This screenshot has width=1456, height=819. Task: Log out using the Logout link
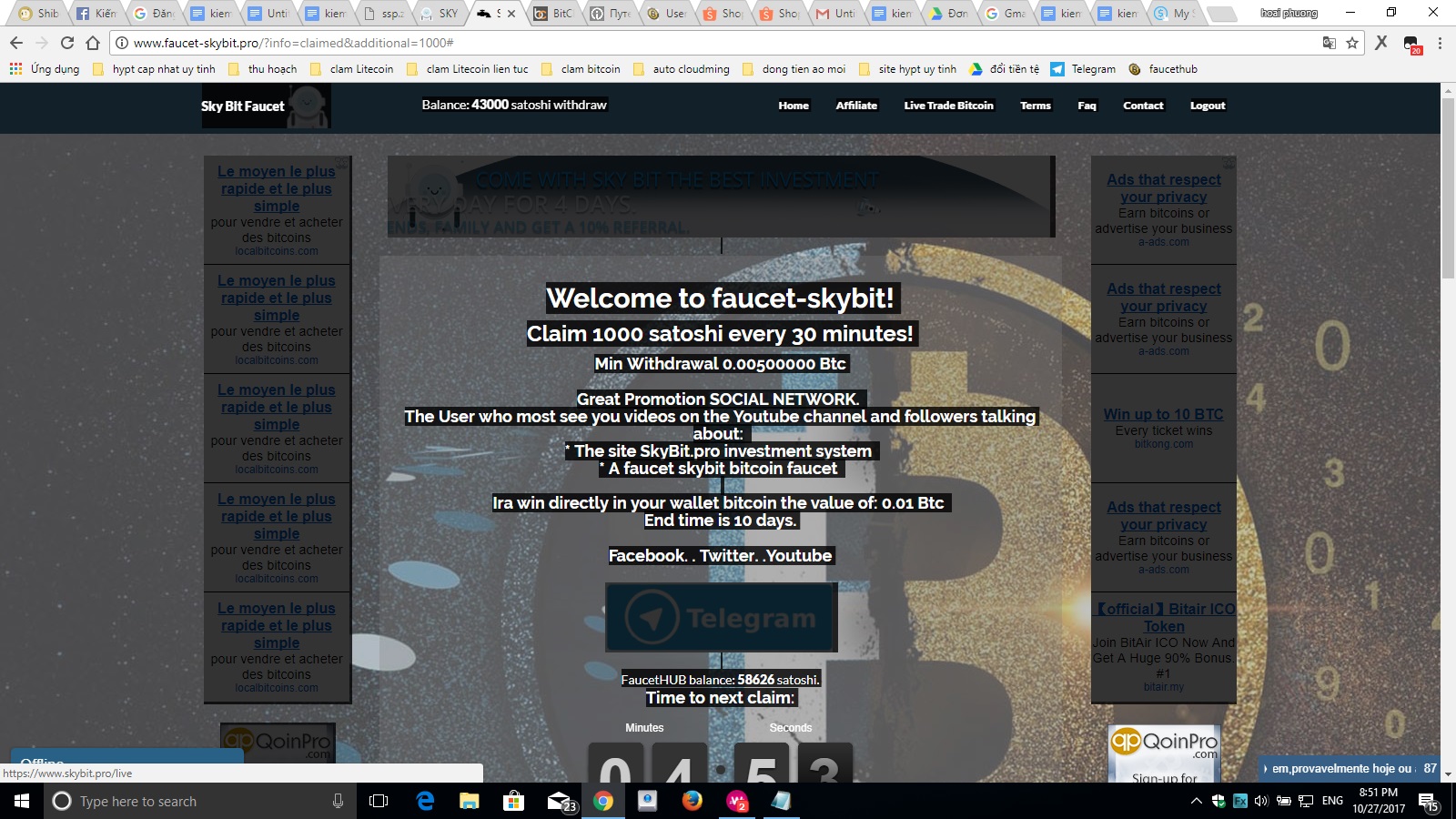pos(1208,106)
